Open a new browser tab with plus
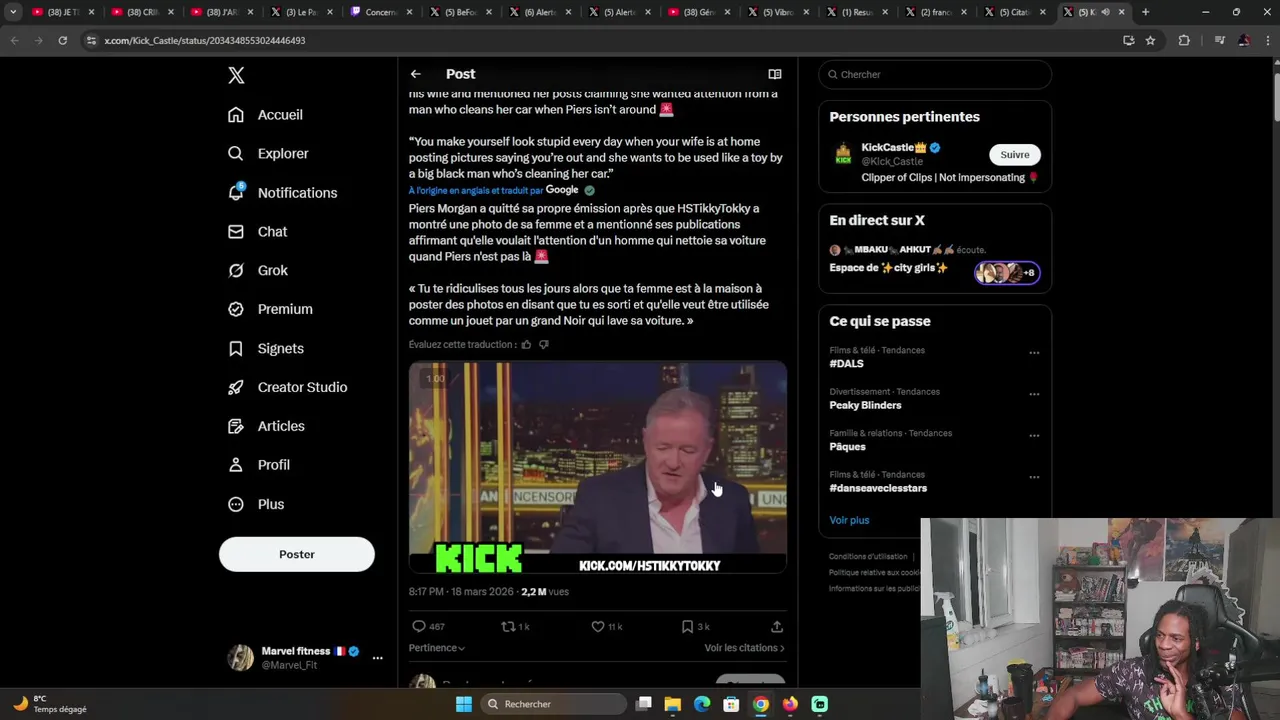 coord(1145,12)
